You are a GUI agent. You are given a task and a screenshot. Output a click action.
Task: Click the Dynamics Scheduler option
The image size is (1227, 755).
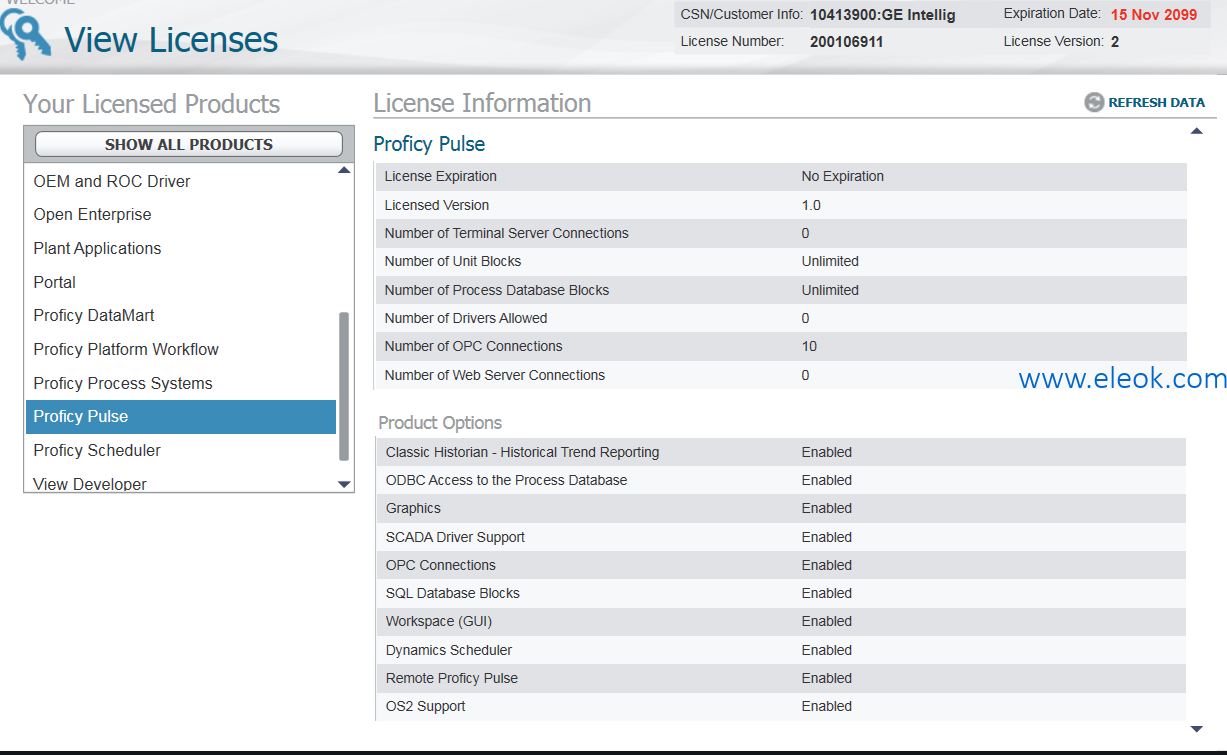pyautogui.click(x=449, y=650)
